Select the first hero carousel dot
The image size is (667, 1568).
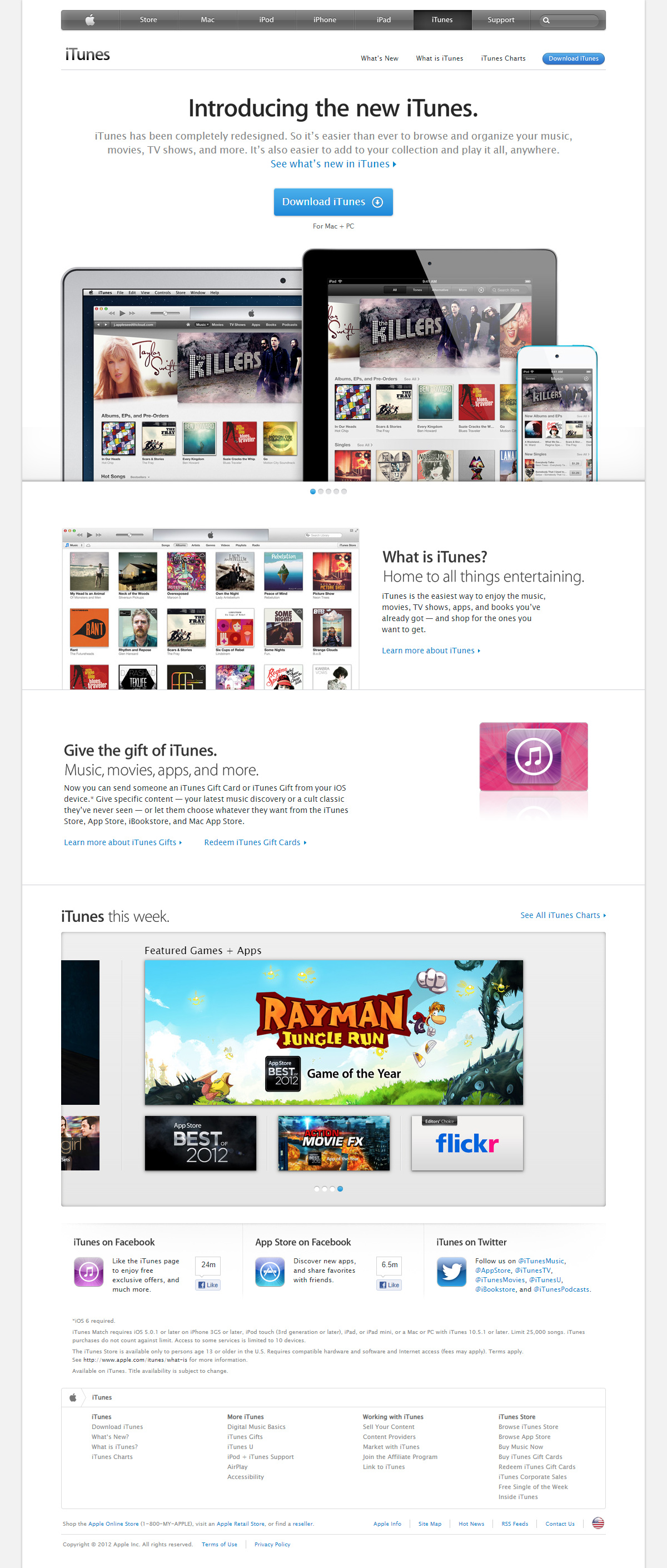[x=313, y=491]
